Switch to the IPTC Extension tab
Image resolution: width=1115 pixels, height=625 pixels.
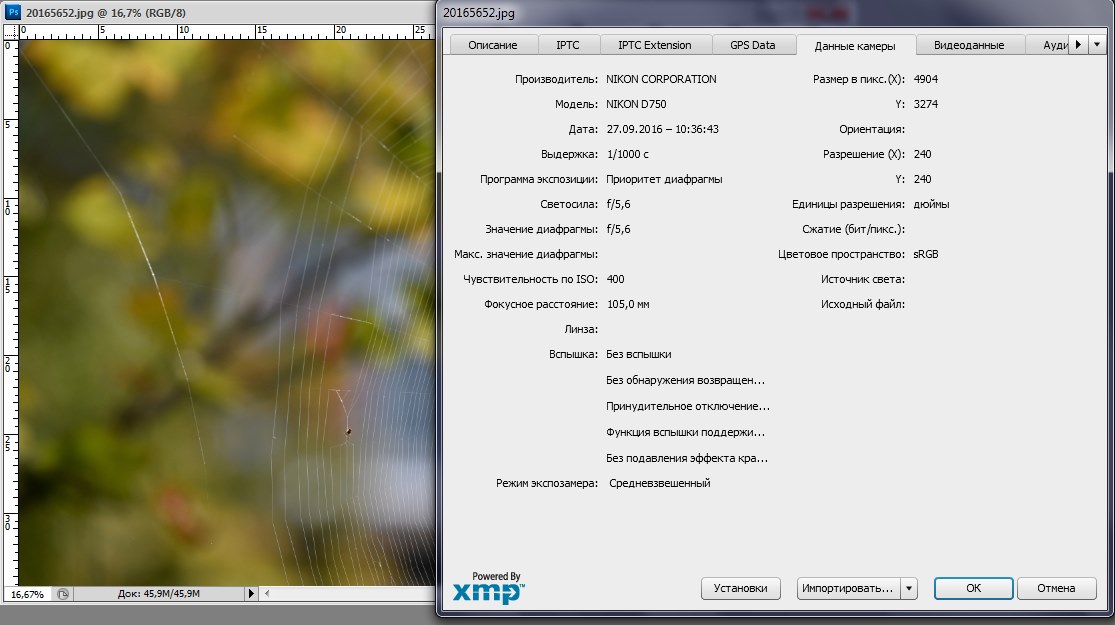(x=655, y=45)
